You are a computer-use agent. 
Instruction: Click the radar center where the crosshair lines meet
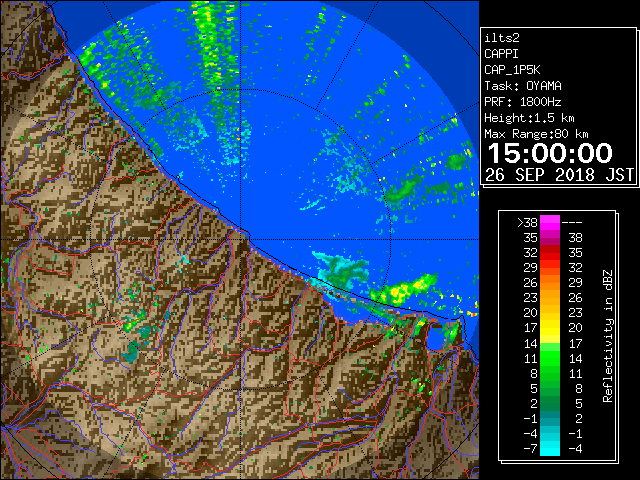[241, 239]
